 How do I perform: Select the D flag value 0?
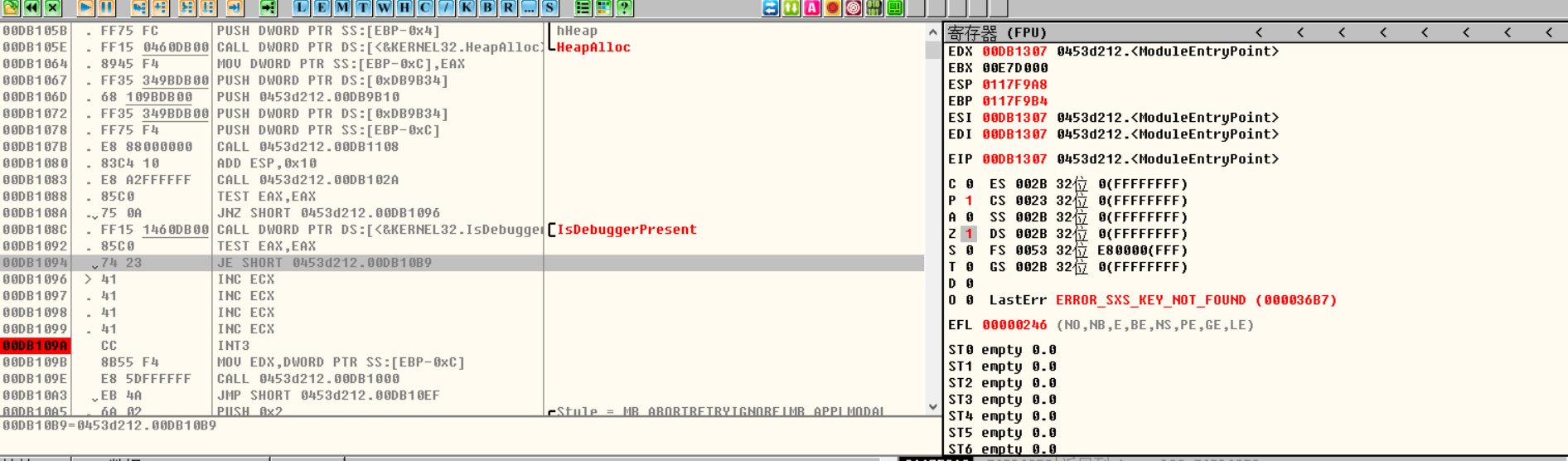969,284
